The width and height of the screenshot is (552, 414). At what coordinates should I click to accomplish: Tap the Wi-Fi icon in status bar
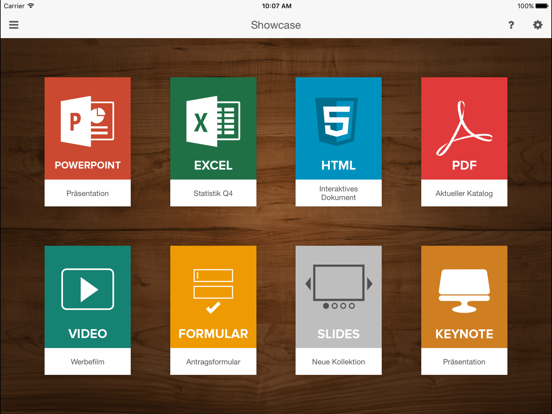pos(31,6)
